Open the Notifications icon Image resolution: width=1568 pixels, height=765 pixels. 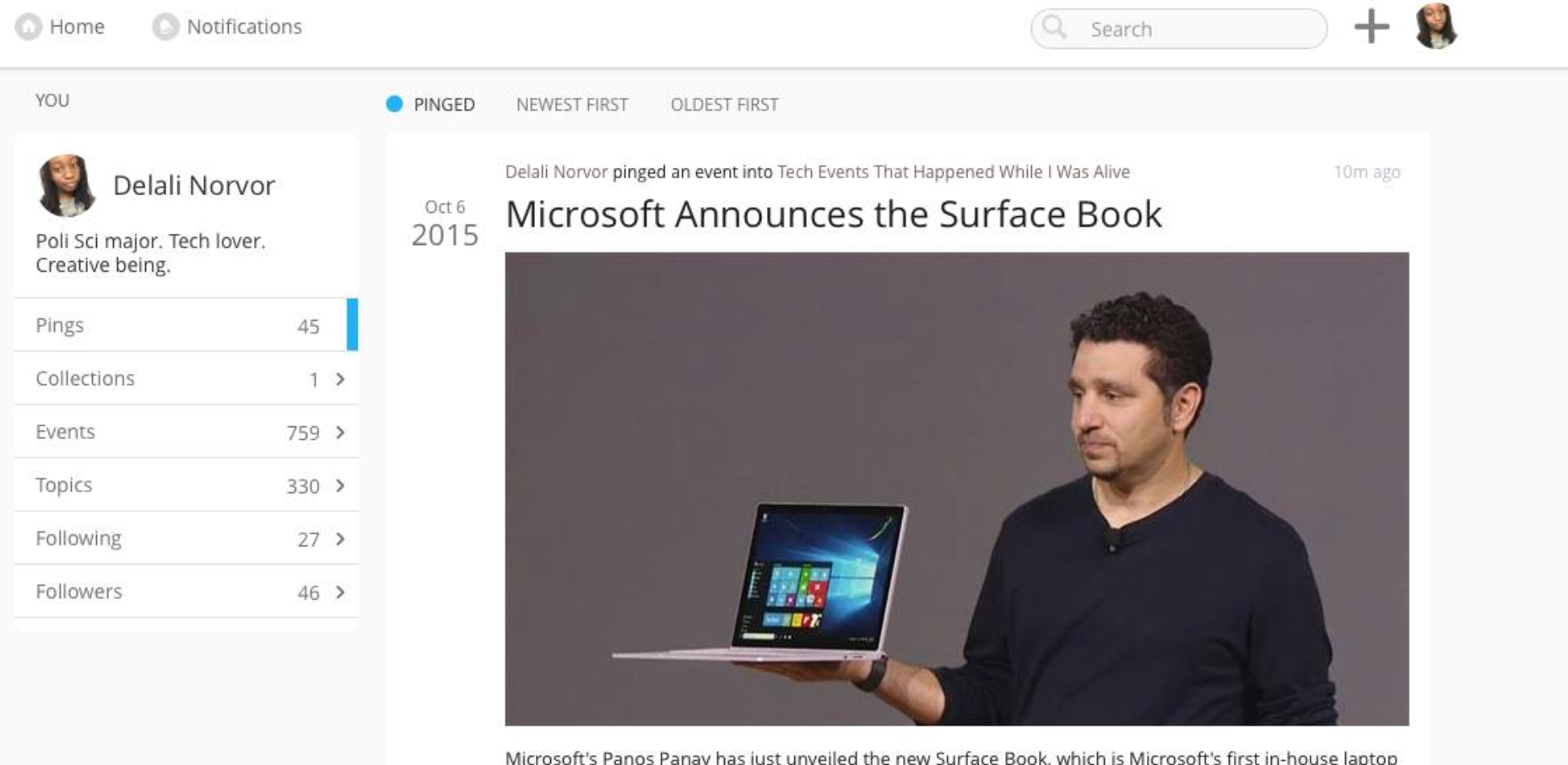pyautogui.click(x=165, y=27)
